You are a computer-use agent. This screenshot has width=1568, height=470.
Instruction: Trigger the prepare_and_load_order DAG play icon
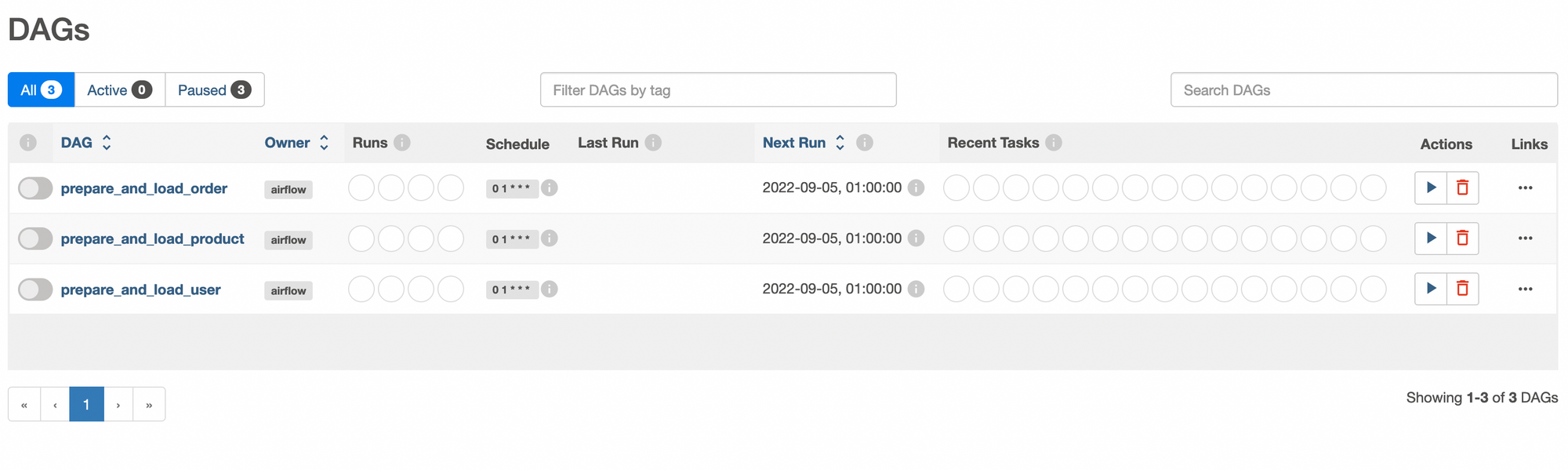tap(1431, 188)
